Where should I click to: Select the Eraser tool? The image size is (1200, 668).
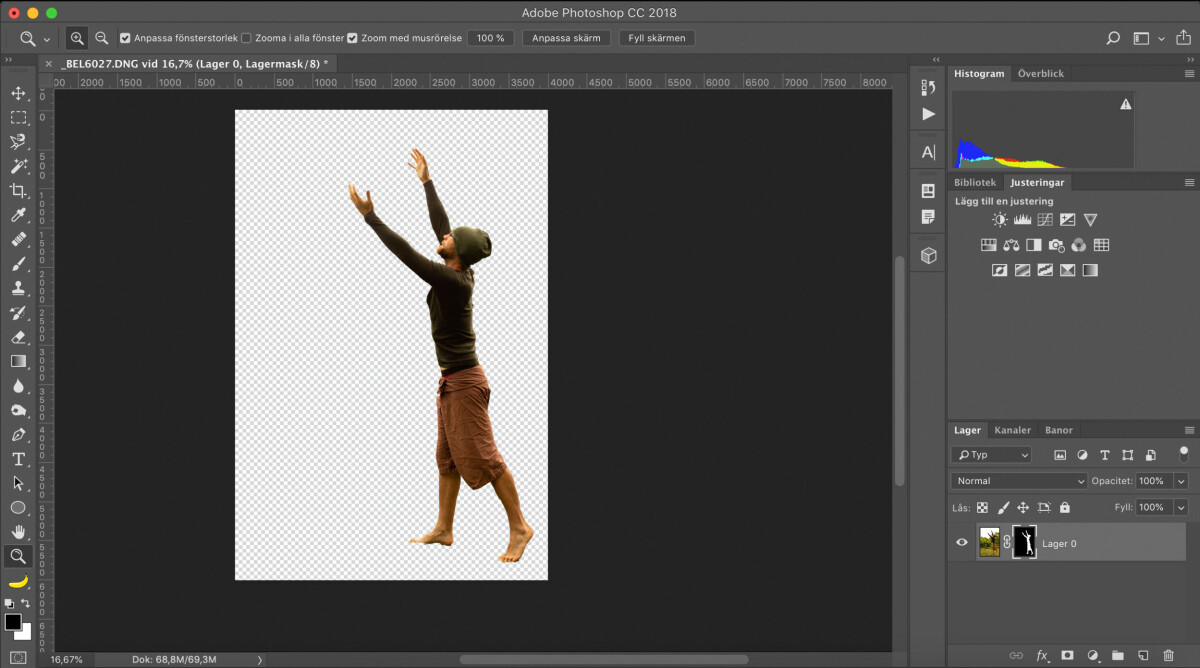click(x=18, y=337)
